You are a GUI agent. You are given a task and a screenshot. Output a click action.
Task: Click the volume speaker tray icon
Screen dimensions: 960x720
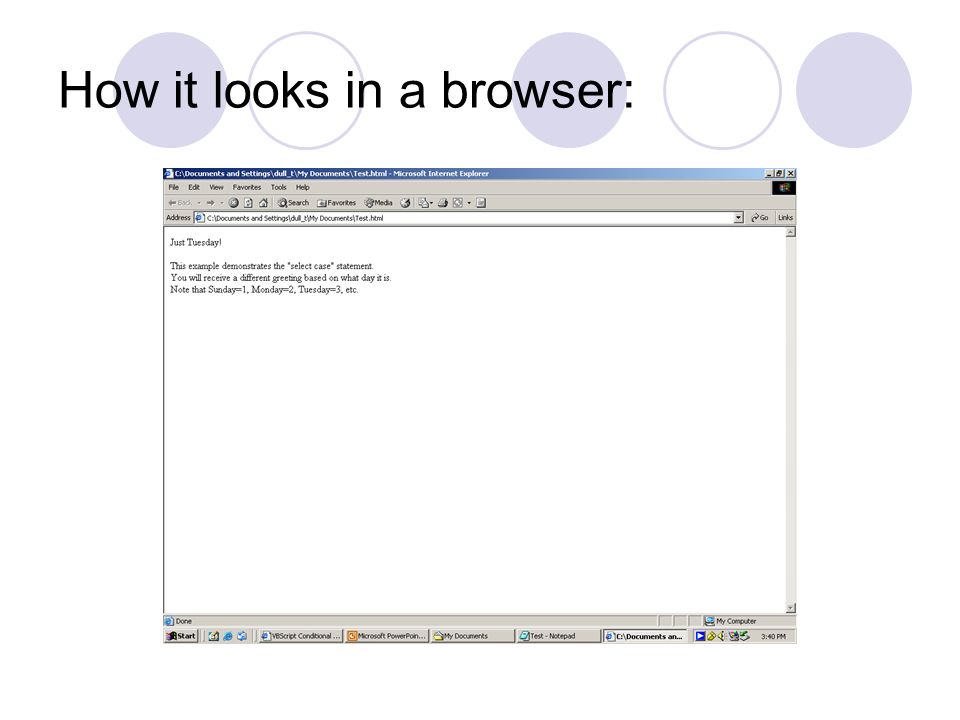tap(721, 636)
